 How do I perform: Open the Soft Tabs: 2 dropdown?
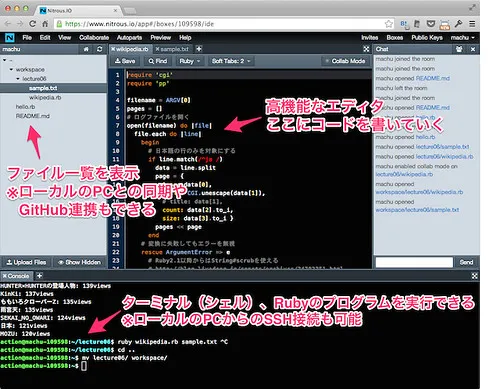(x=231, y=61)
